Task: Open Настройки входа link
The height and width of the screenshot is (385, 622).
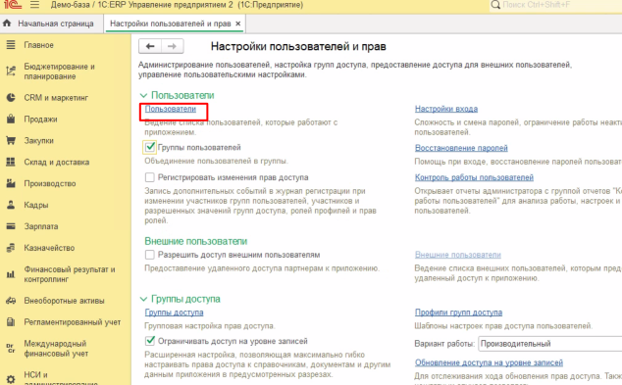Action: (x=446, y=109)
